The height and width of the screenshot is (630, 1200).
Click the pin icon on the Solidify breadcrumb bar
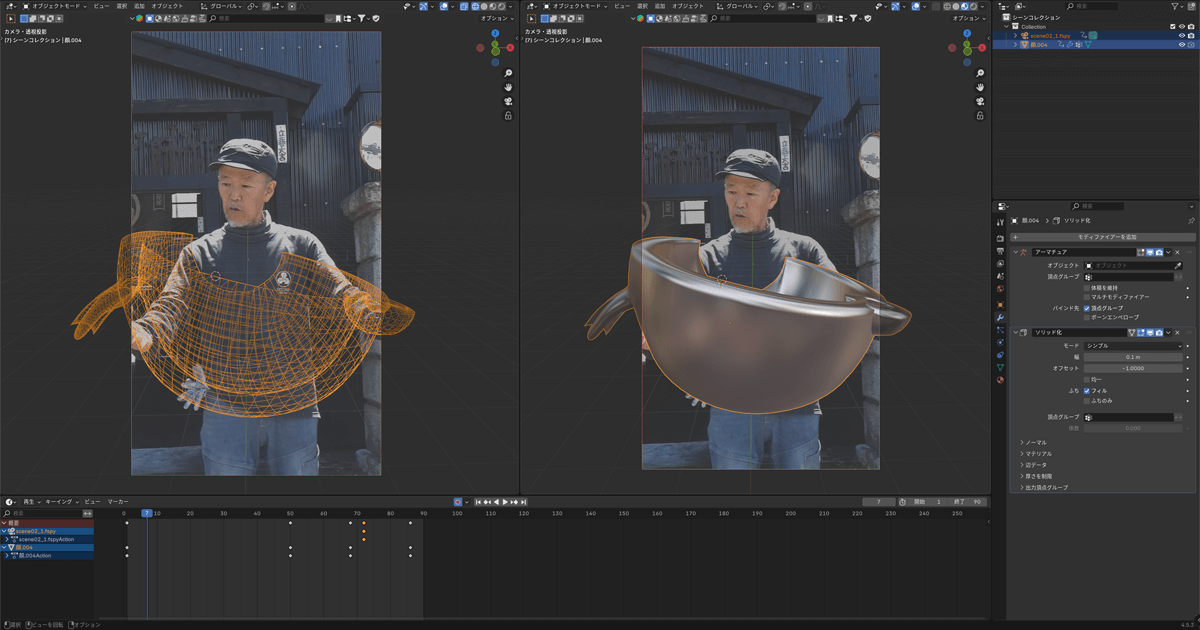tap(1192, 219)
